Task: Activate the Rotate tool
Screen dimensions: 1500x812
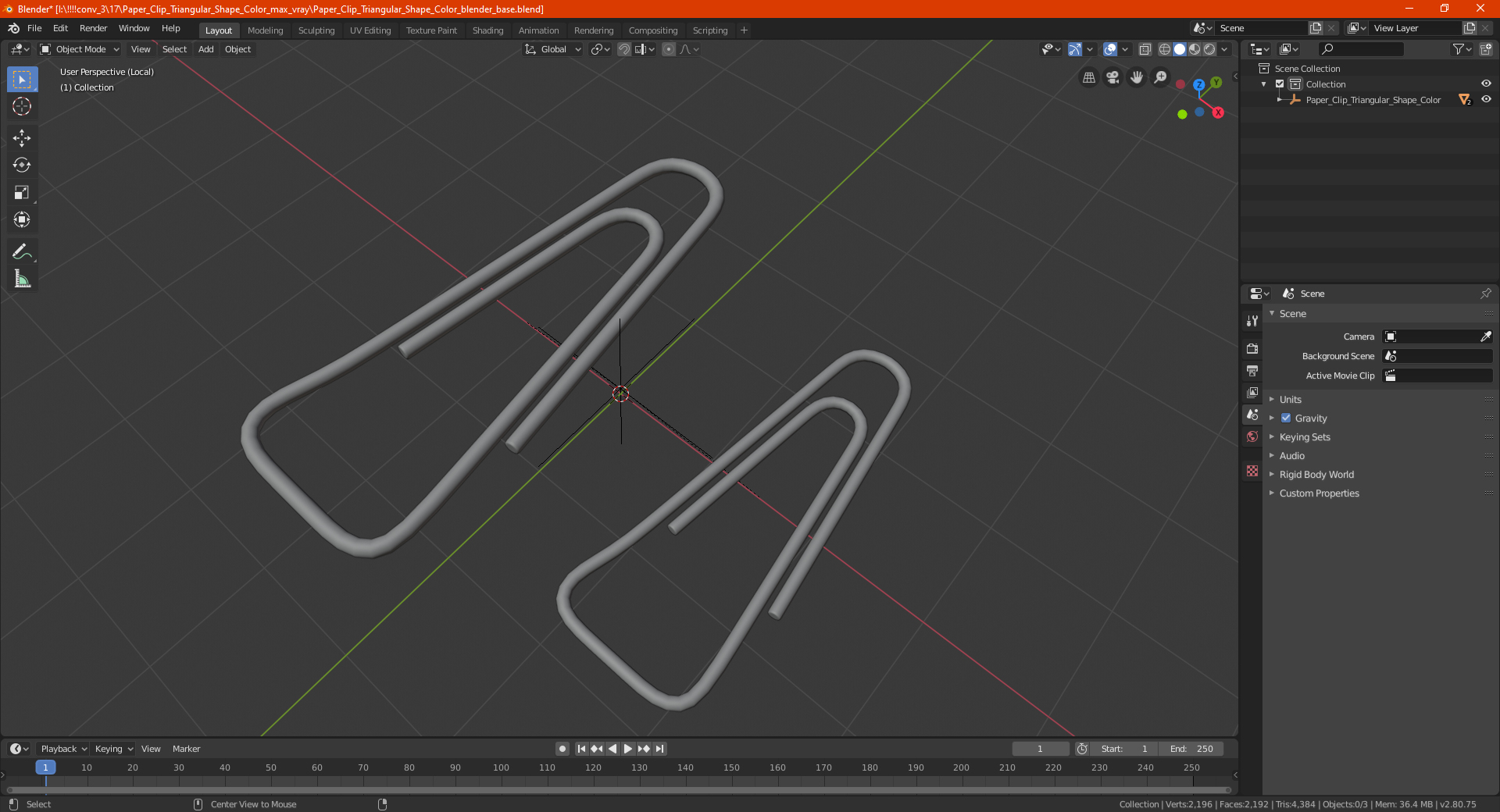Action: pos(22,165)
